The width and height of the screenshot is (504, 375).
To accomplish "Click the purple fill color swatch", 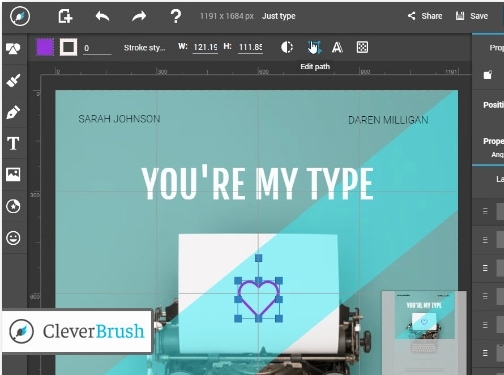I will click(45, 47).
